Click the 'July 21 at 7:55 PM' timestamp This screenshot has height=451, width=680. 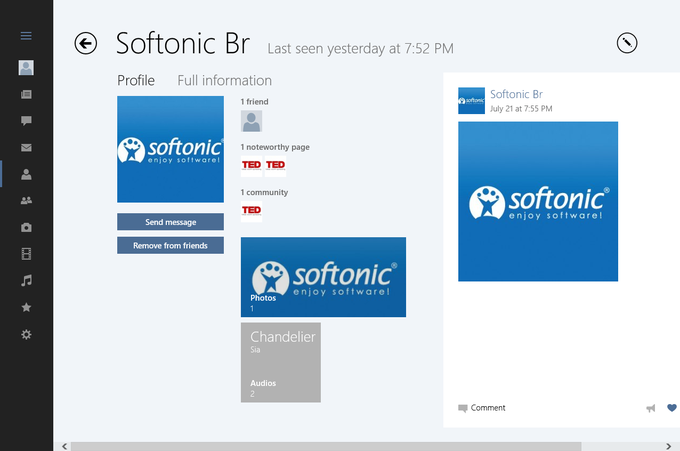point(521,108)
